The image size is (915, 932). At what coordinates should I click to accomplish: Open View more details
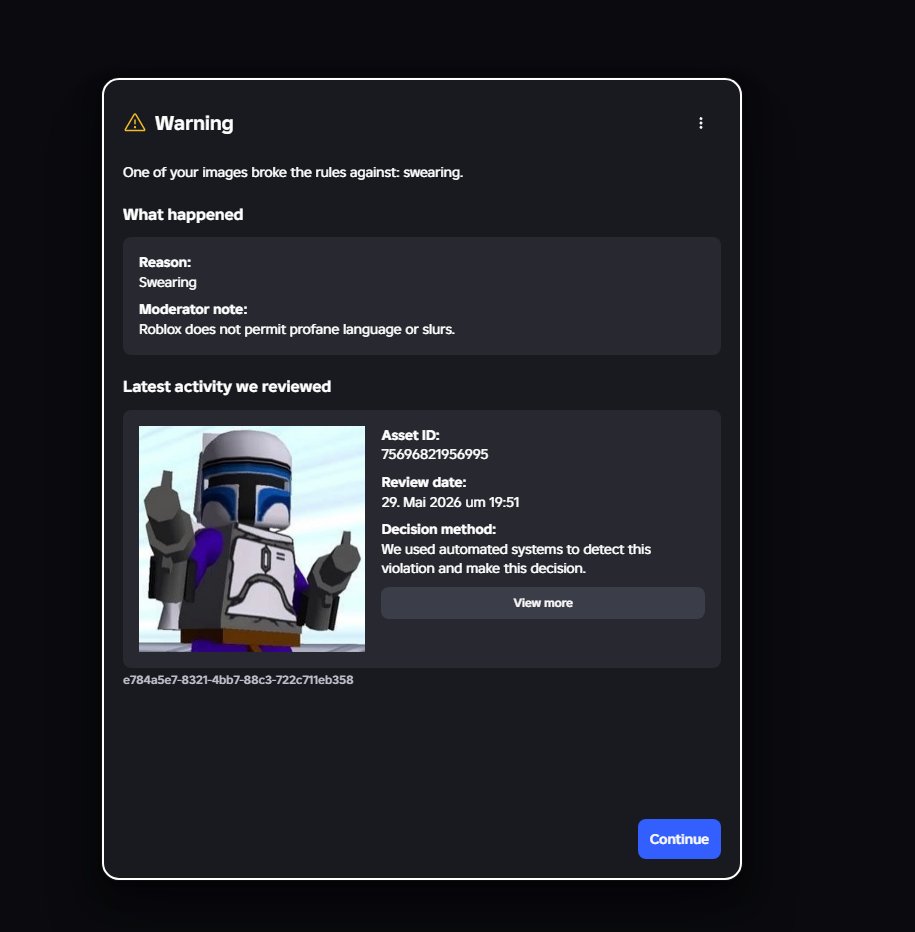[x=543, y=603]
